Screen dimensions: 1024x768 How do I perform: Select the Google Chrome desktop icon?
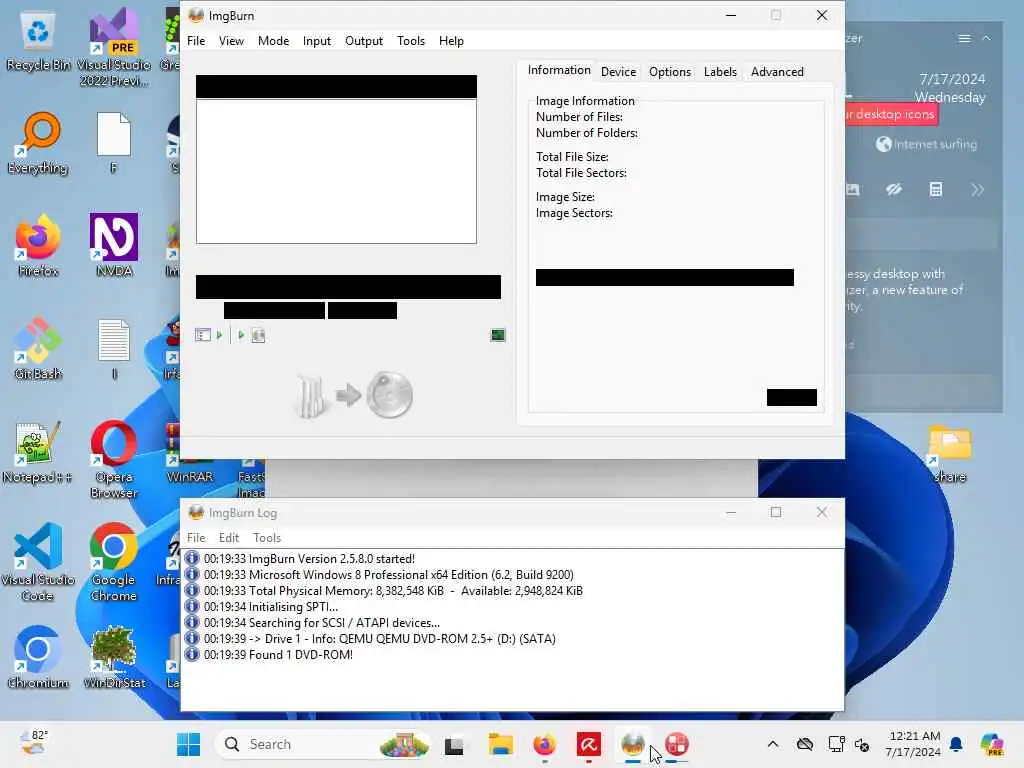(114, 562)
